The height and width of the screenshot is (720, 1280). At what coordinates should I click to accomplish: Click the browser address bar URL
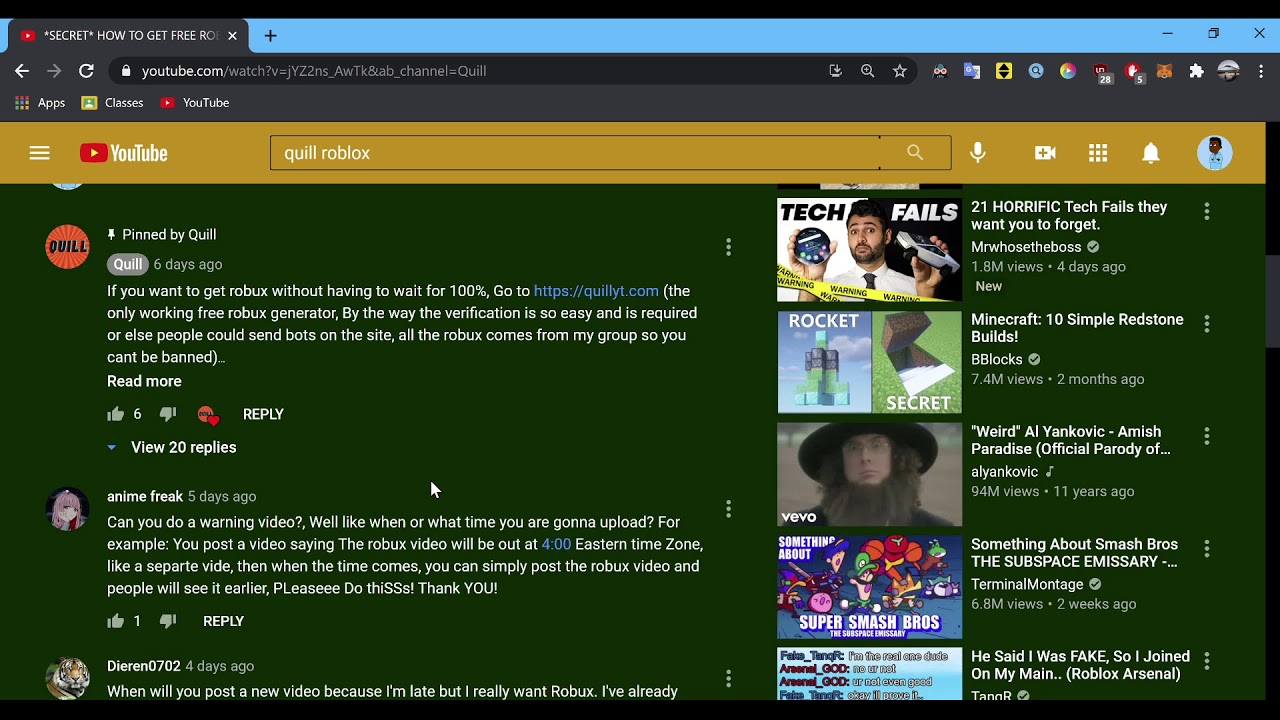point(314,71)
